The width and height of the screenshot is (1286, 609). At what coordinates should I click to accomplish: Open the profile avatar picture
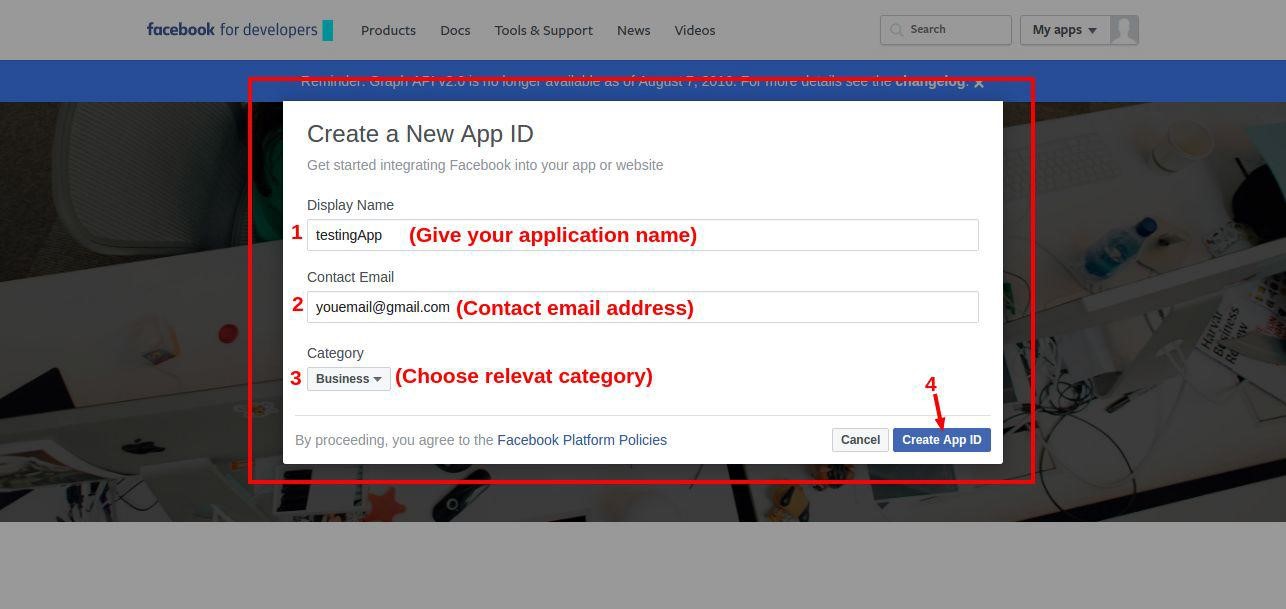pos(1124,30)
